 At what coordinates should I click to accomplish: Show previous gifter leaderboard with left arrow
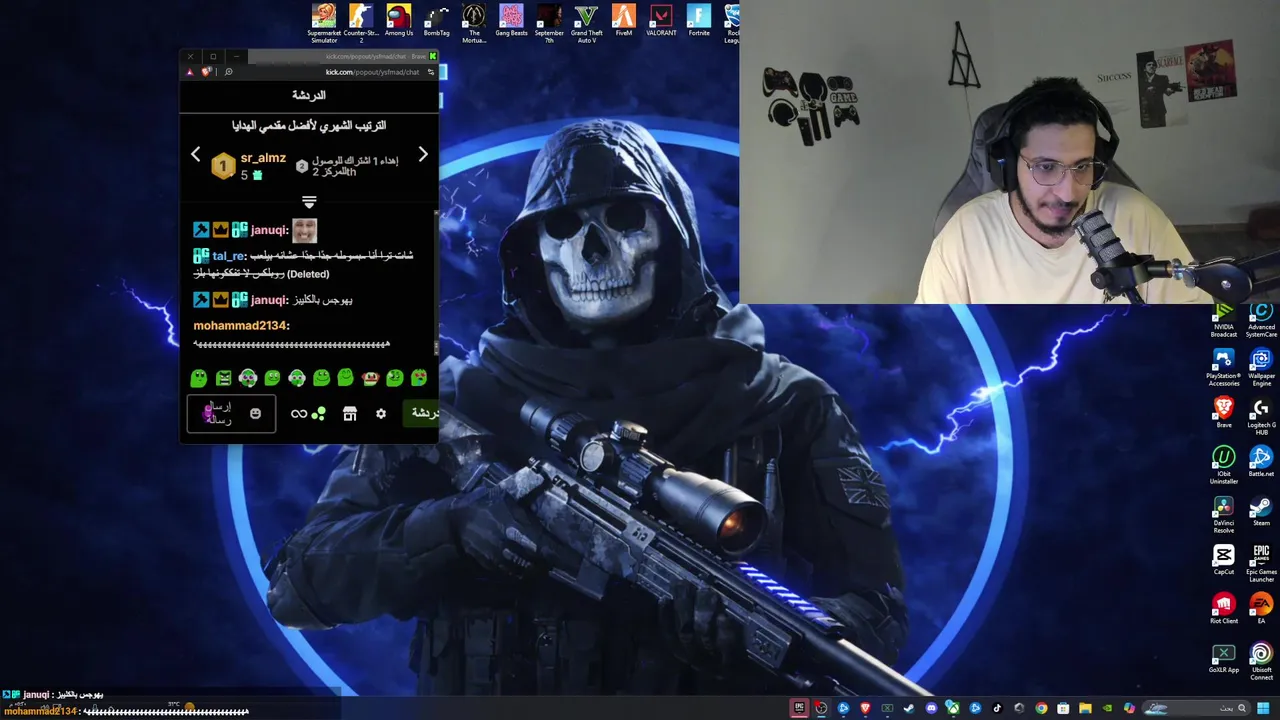point(196,154)
